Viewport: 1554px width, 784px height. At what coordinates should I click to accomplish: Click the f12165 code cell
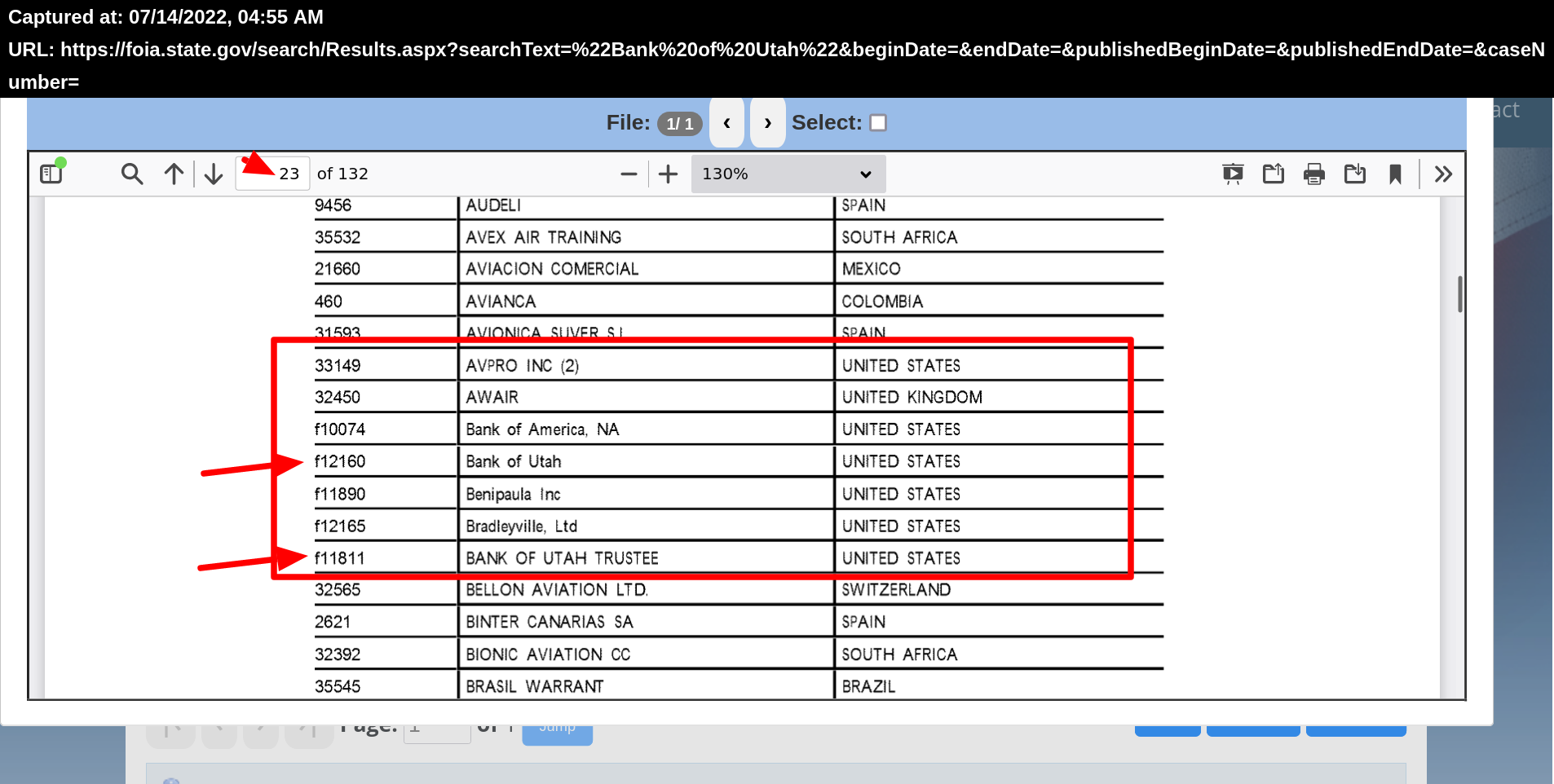click(x=340, y=526)
